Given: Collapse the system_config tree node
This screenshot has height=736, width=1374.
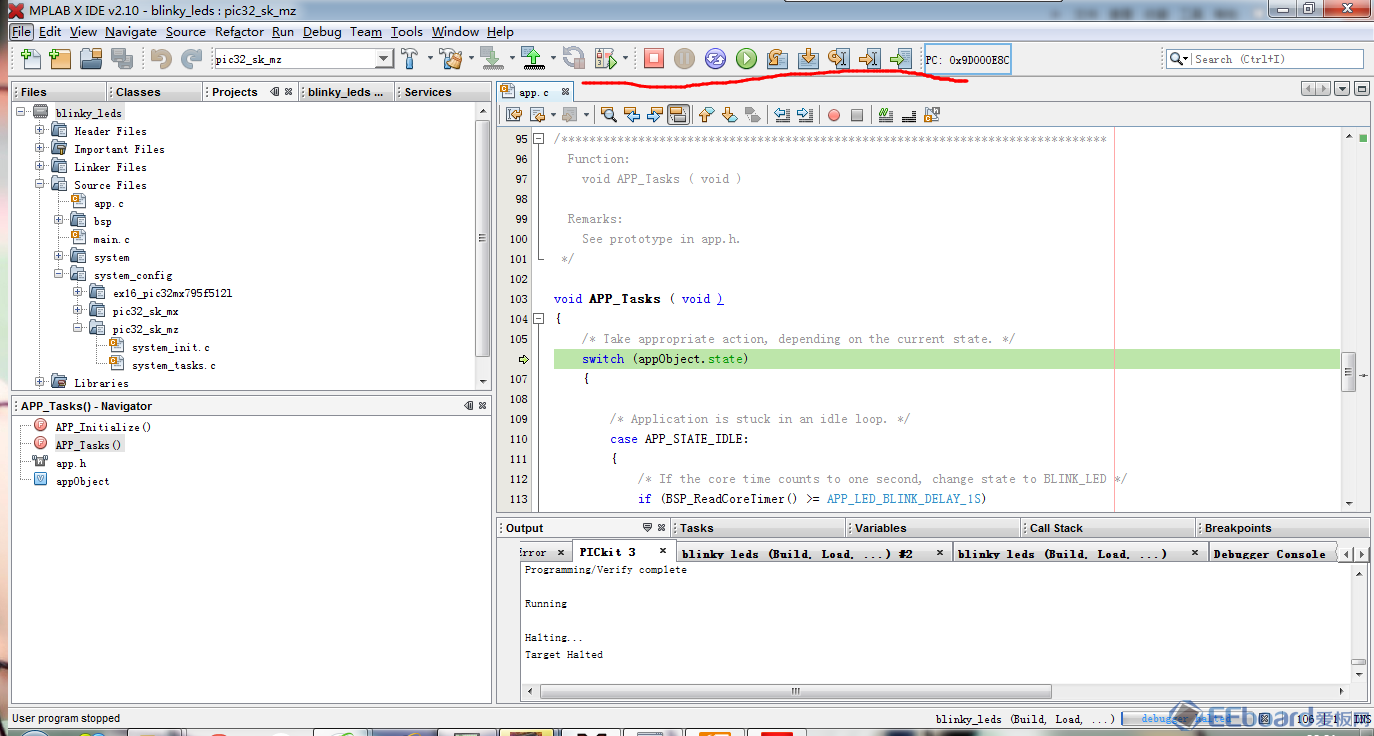Looking at the screenshot, I should pos(59,275).
